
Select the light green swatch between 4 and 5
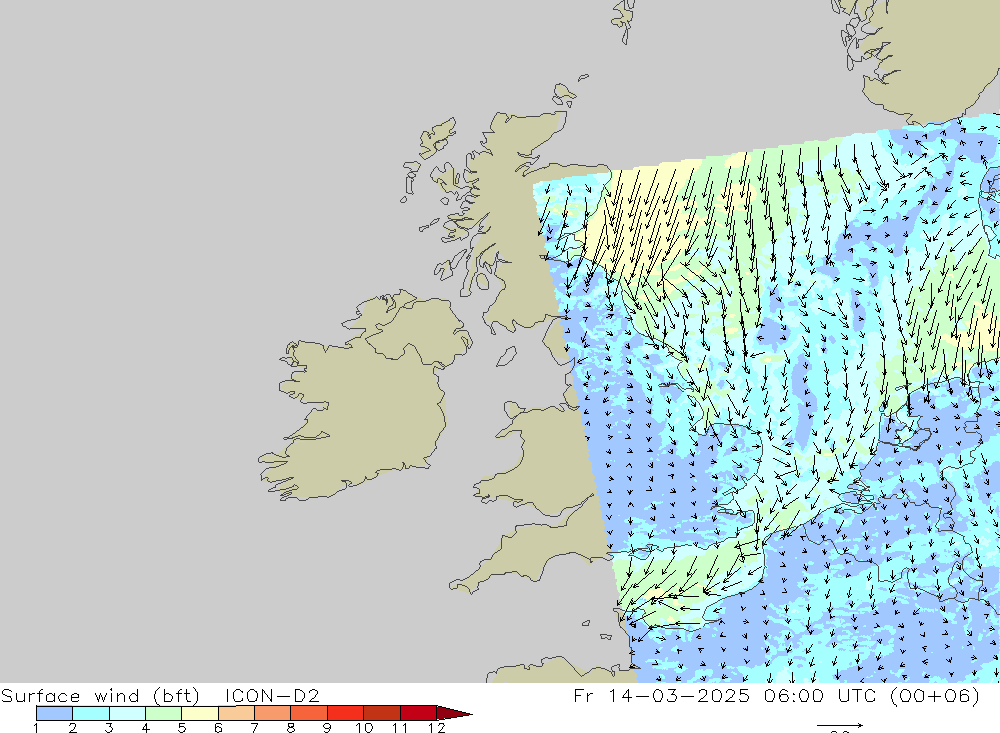coord(164,713)
